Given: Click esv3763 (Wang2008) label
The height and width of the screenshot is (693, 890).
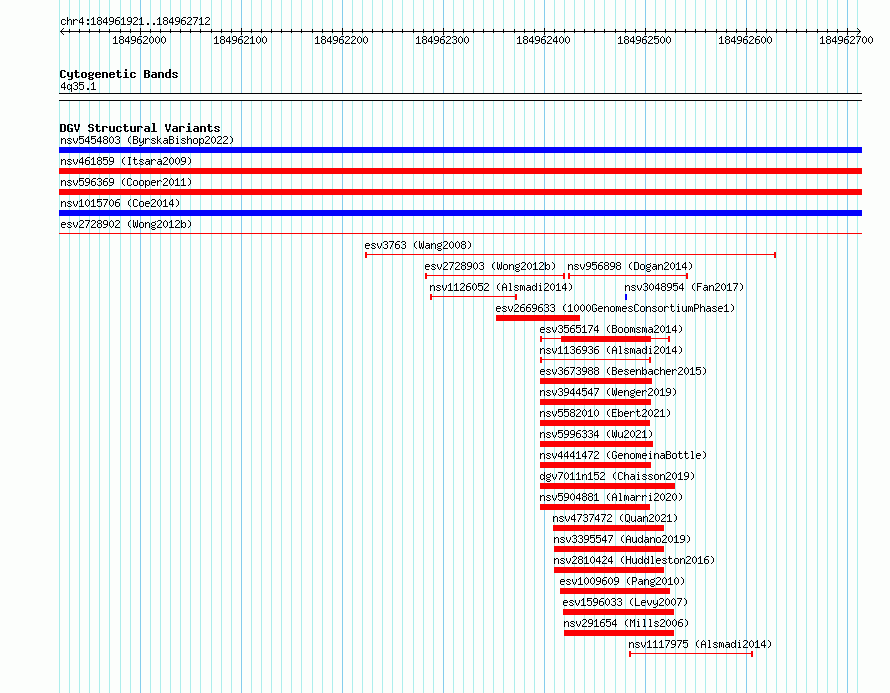Looking at the screenshot, I should click(418, 245).
